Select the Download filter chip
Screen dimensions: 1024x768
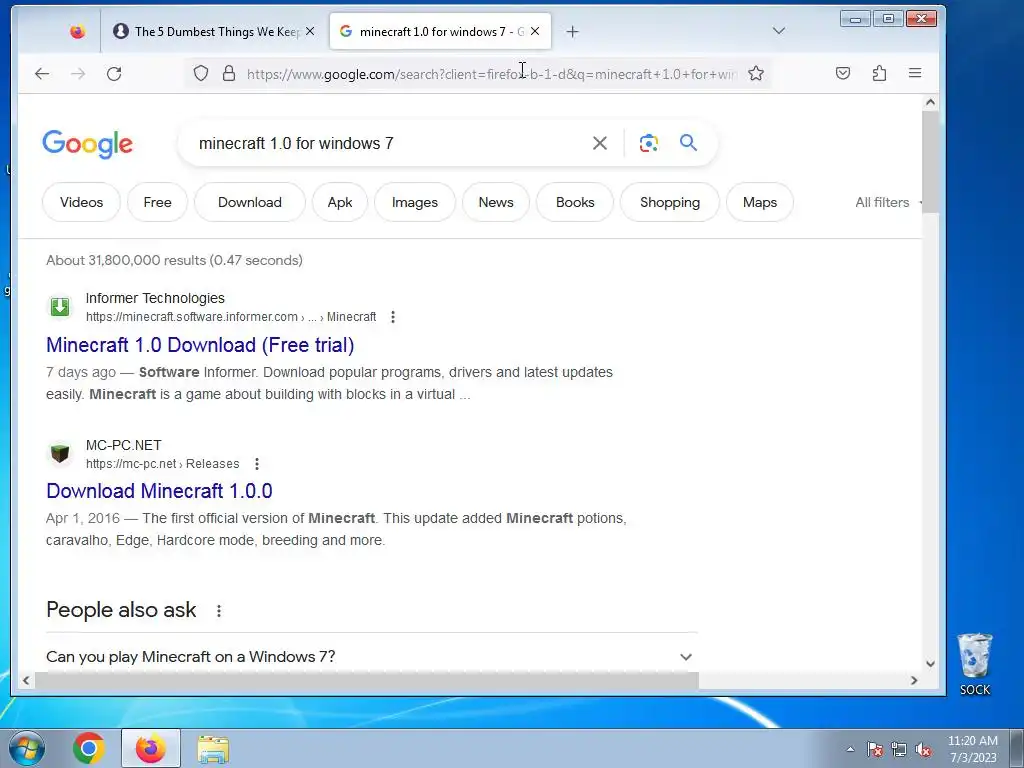(249, 202)
